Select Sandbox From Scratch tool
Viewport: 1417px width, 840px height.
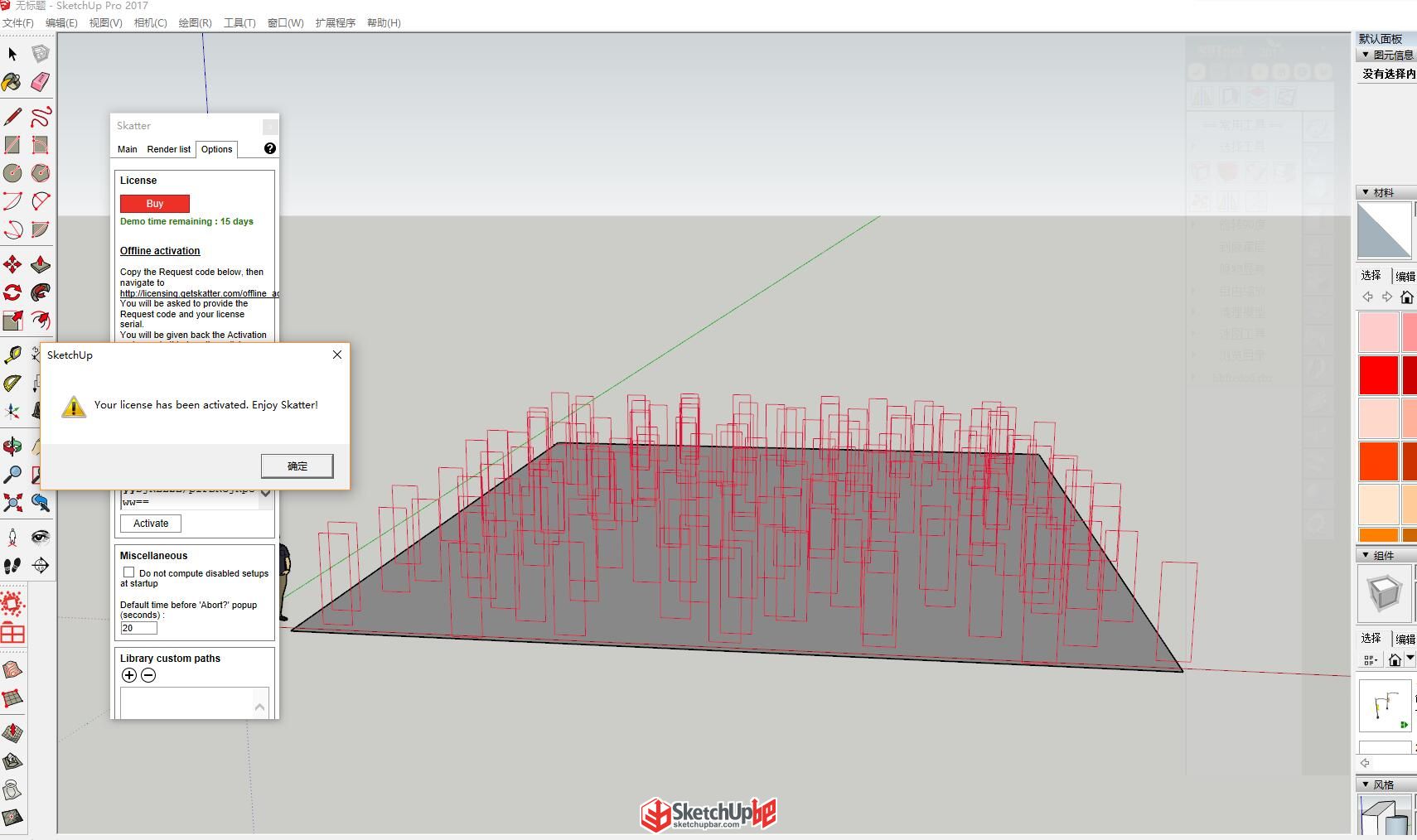point(12,698)
